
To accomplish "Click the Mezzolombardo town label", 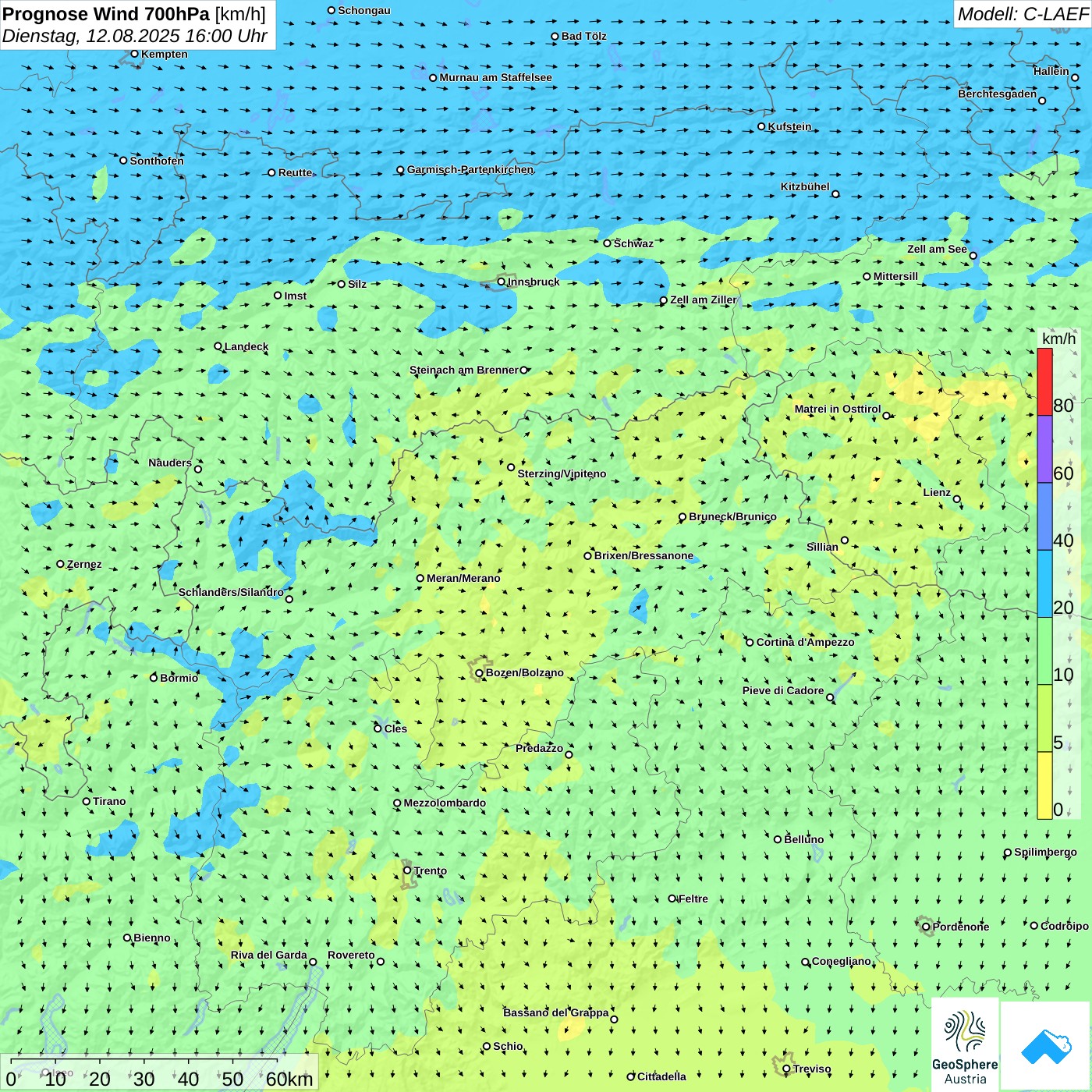I will (x=445, y=803).
